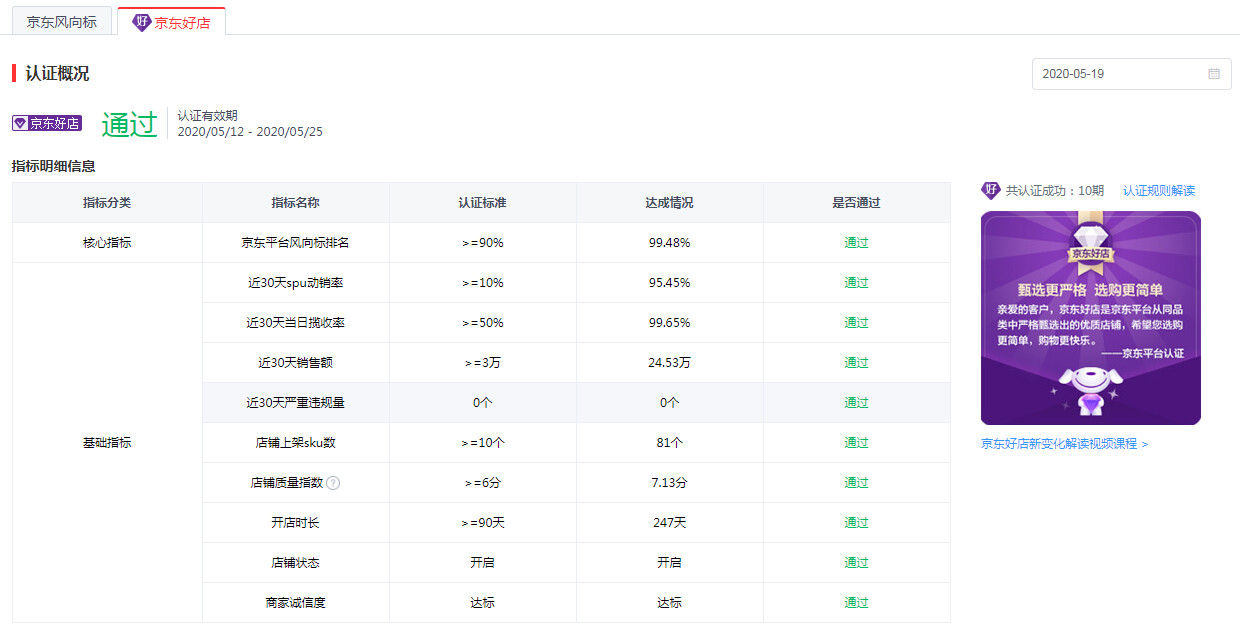Click the 81个 sku count value
The height and width of the screenshot is (632, 1240).
[x=670, y=443]
